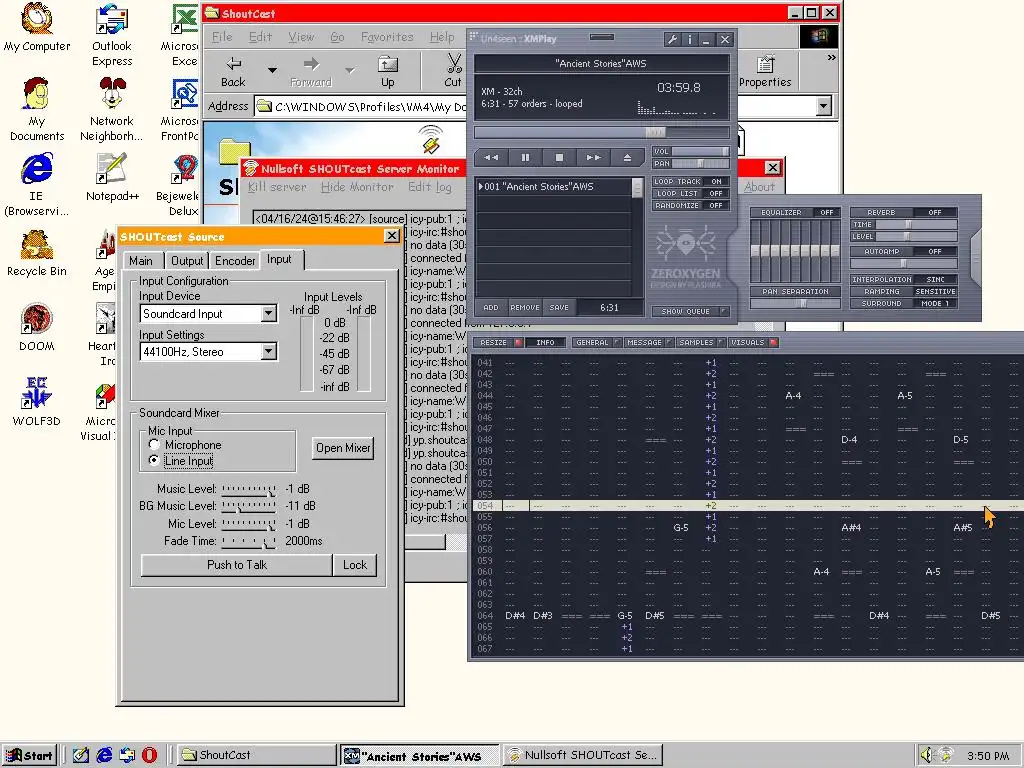
Task: Click ADD button in XMPlay playlist
Action: [x=491, y=308]
